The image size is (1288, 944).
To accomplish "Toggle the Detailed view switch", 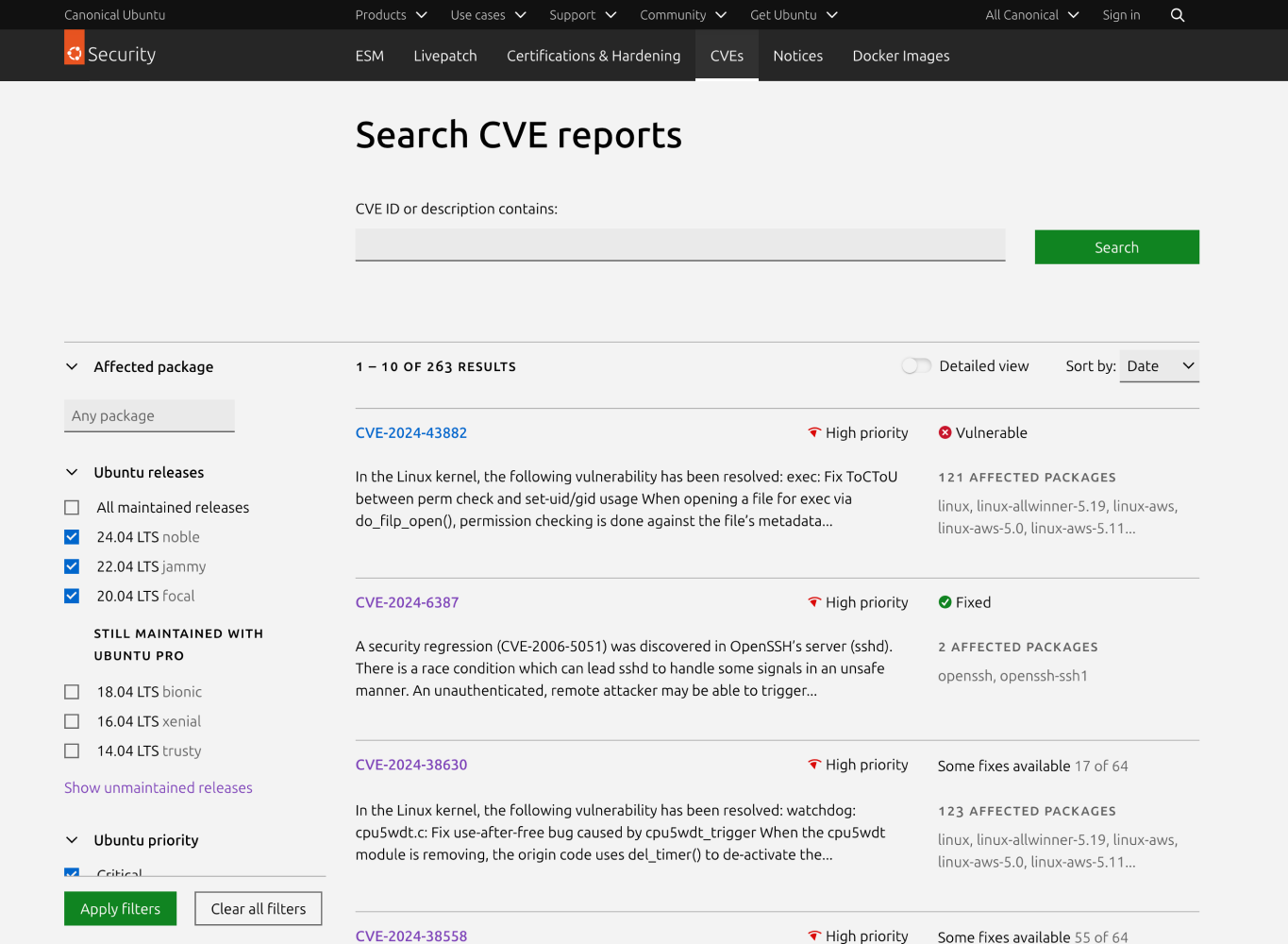I will [916, 365].
